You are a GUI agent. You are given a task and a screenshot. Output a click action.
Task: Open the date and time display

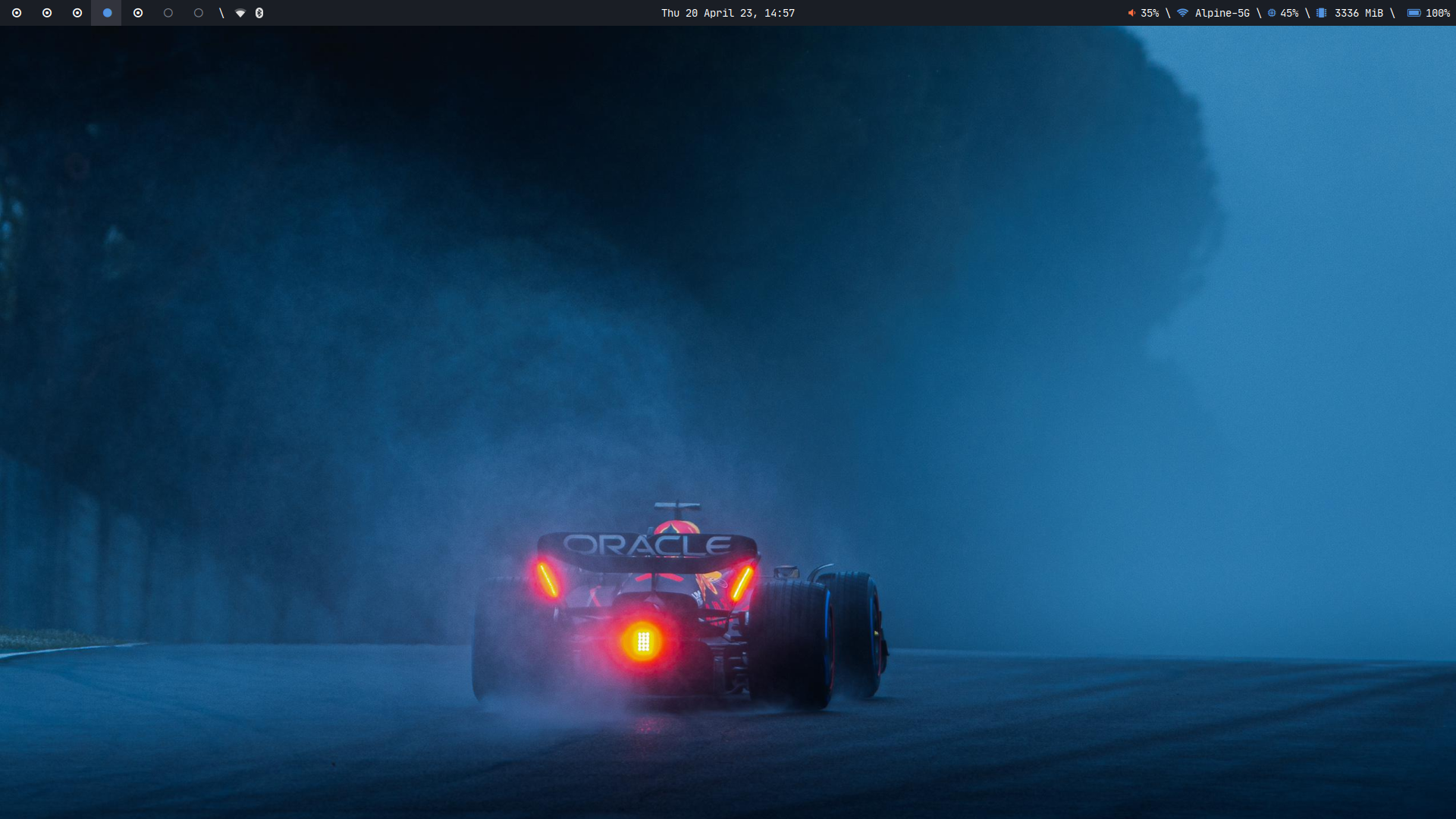(727, 13)
